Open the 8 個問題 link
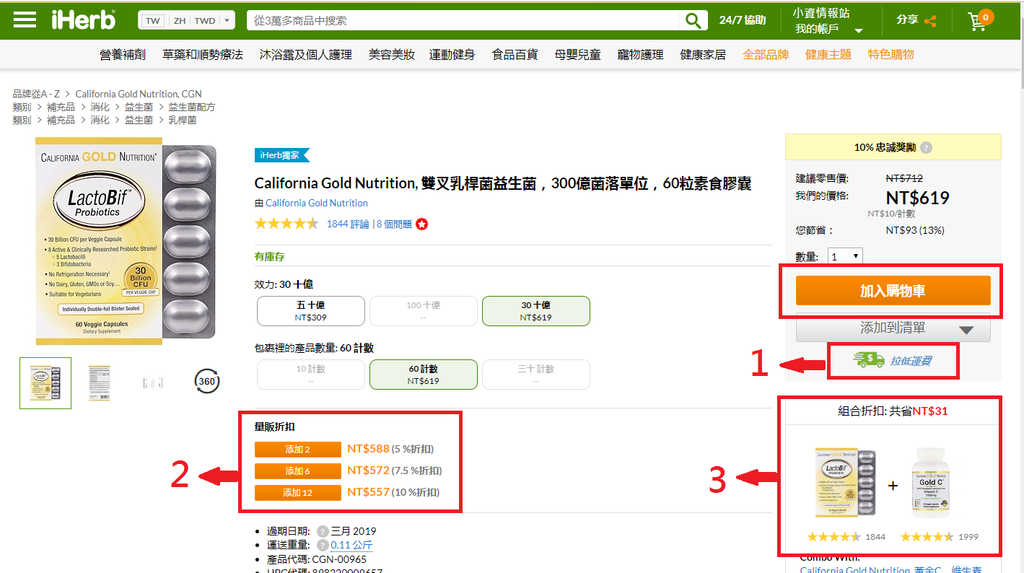Image resolution: width=1024 pixels, height=573 pixels. 394,224
